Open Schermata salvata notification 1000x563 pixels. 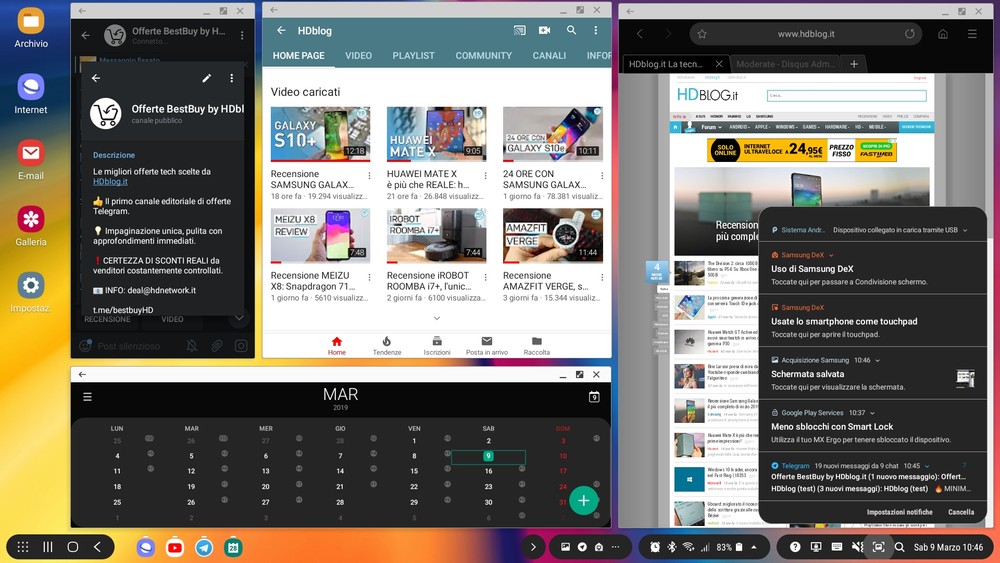tap(872, 373)
